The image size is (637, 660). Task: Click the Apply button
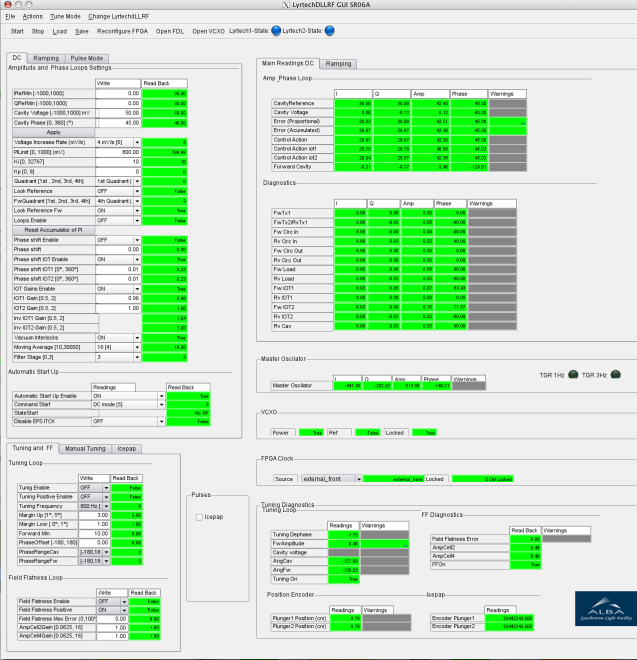(53, 132)
